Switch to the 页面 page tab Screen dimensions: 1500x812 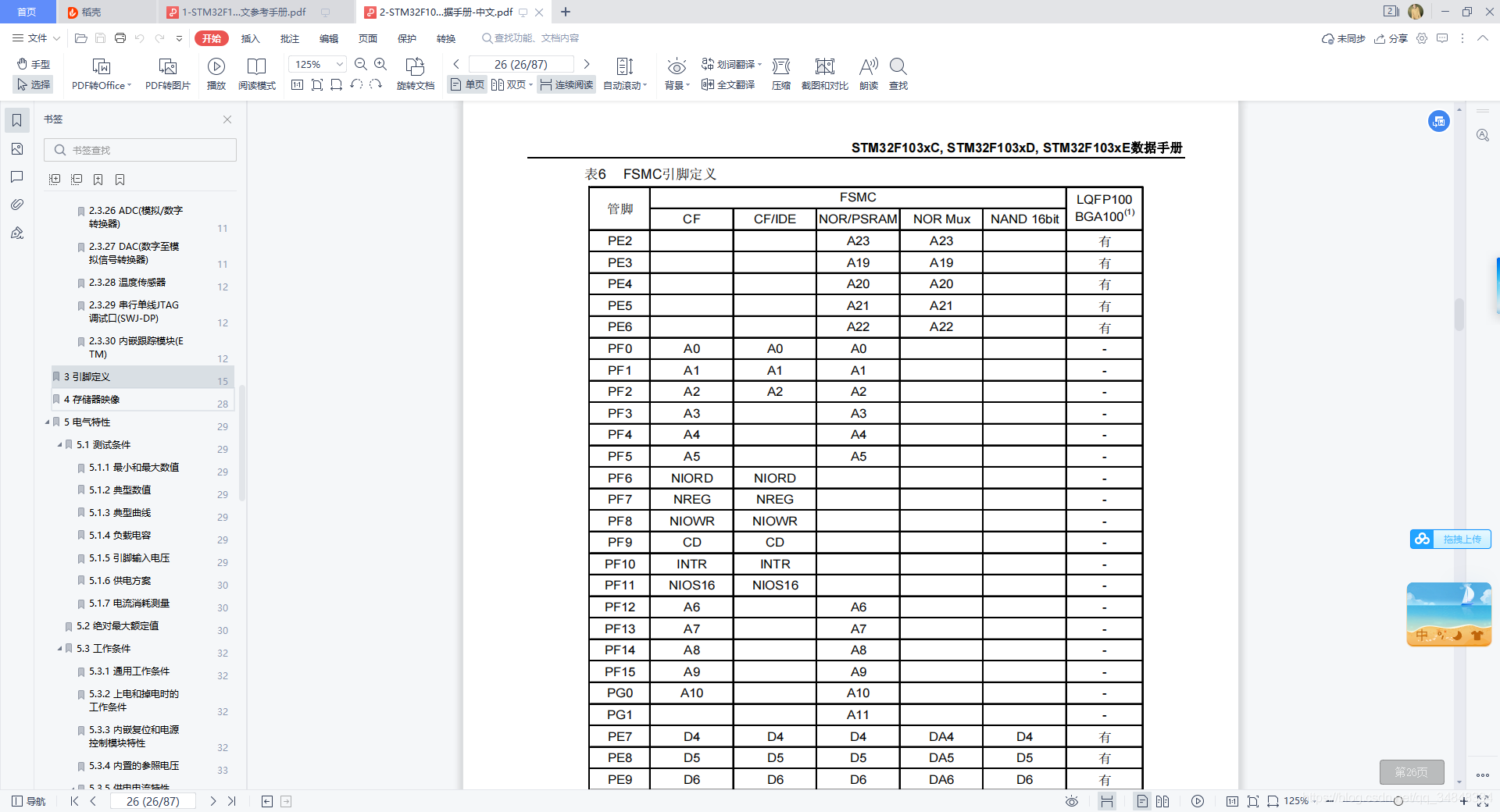click(368, 38)
